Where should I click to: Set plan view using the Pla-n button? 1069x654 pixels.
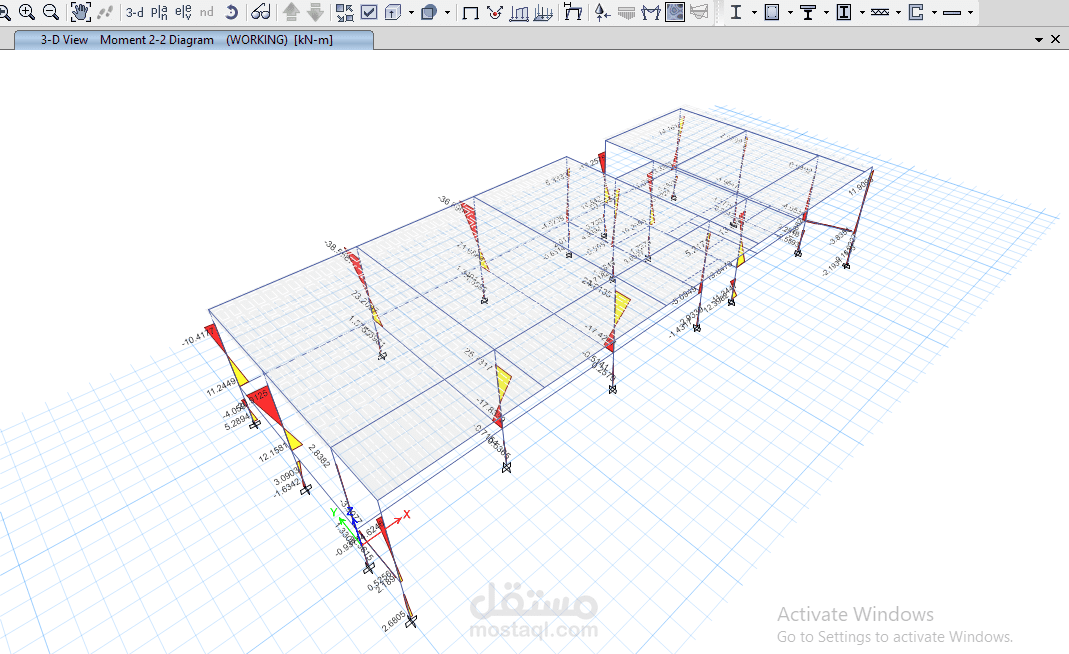[x=159, y=12]
